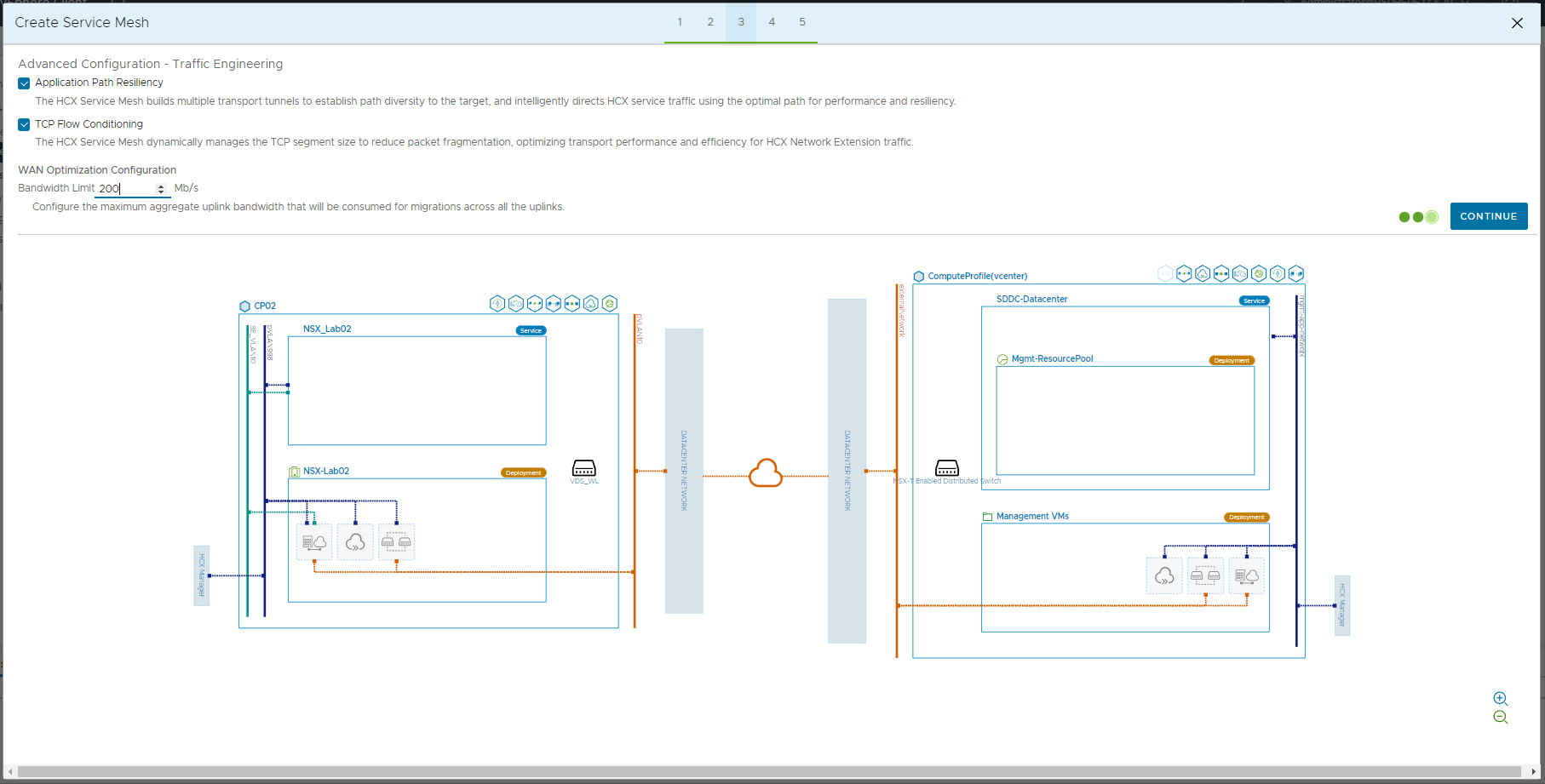Click the ComputeProfile(vcenter) hexagon icon
Image resolution: width=1545 pixels, height=784 pixels.
[x=919, y=277]
